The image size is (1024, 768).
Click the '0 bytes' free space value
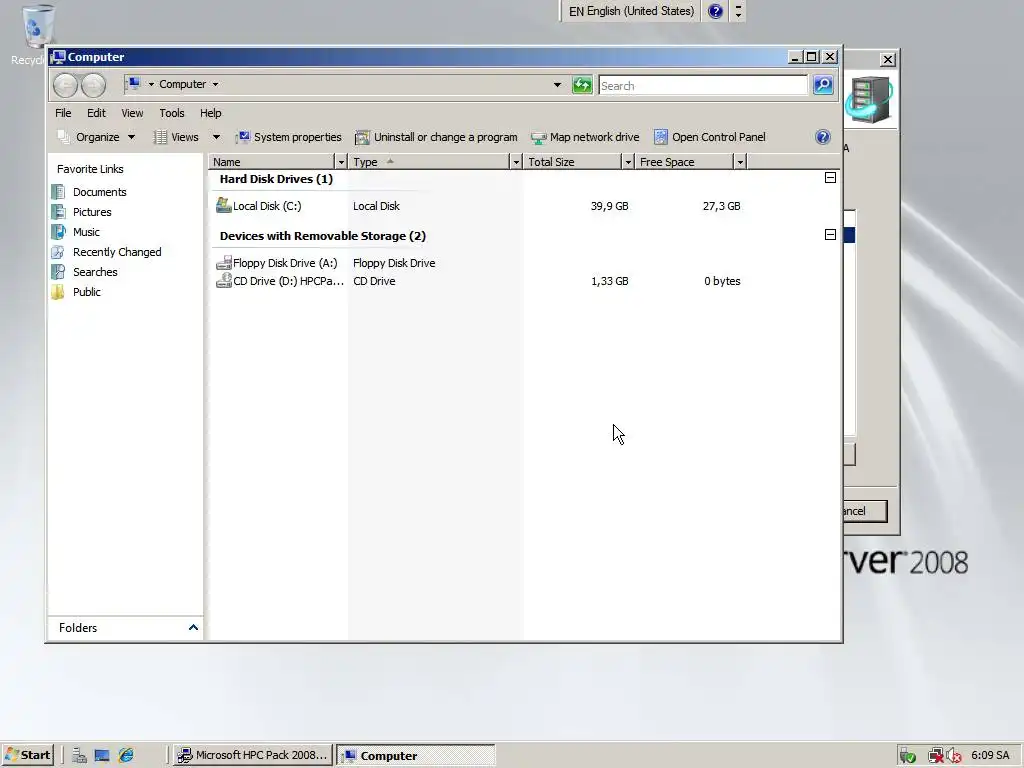pyautogui.click(x=722, y=281)
